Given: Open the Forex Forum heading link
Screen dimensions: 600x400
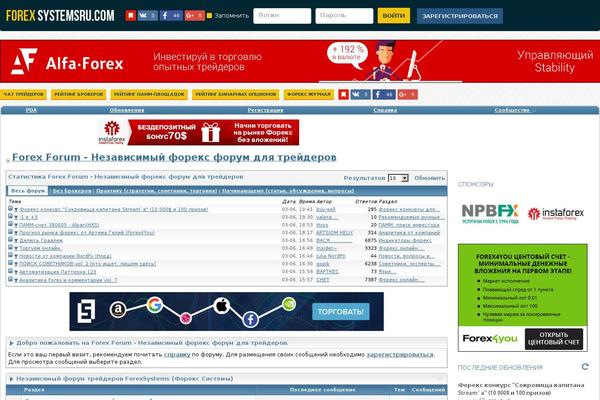Looking at the screenshot, I should coord(174,157).
